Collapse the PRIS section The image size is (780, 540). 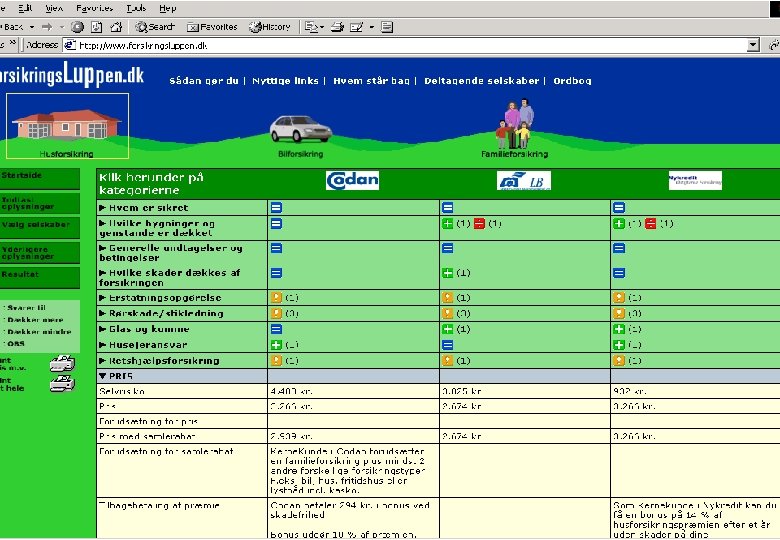pyautogui.click(x=116, y=376)
